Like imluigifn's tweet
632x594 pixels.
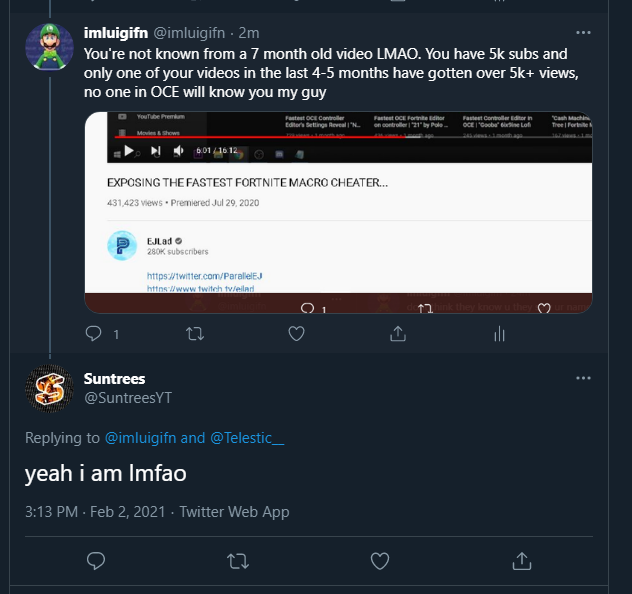click(x=296, y=334)
